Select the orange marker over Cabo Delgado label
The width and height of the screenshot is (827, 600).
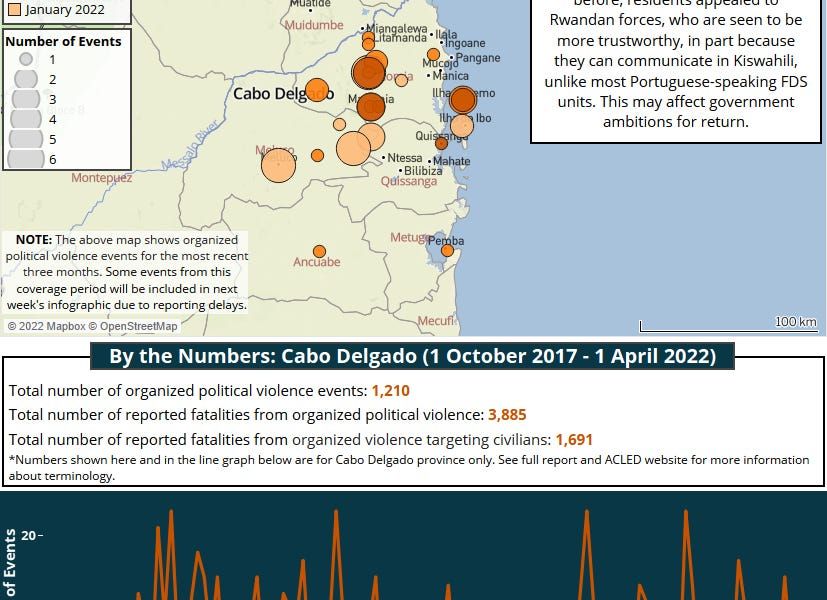(x=317, y=90)
